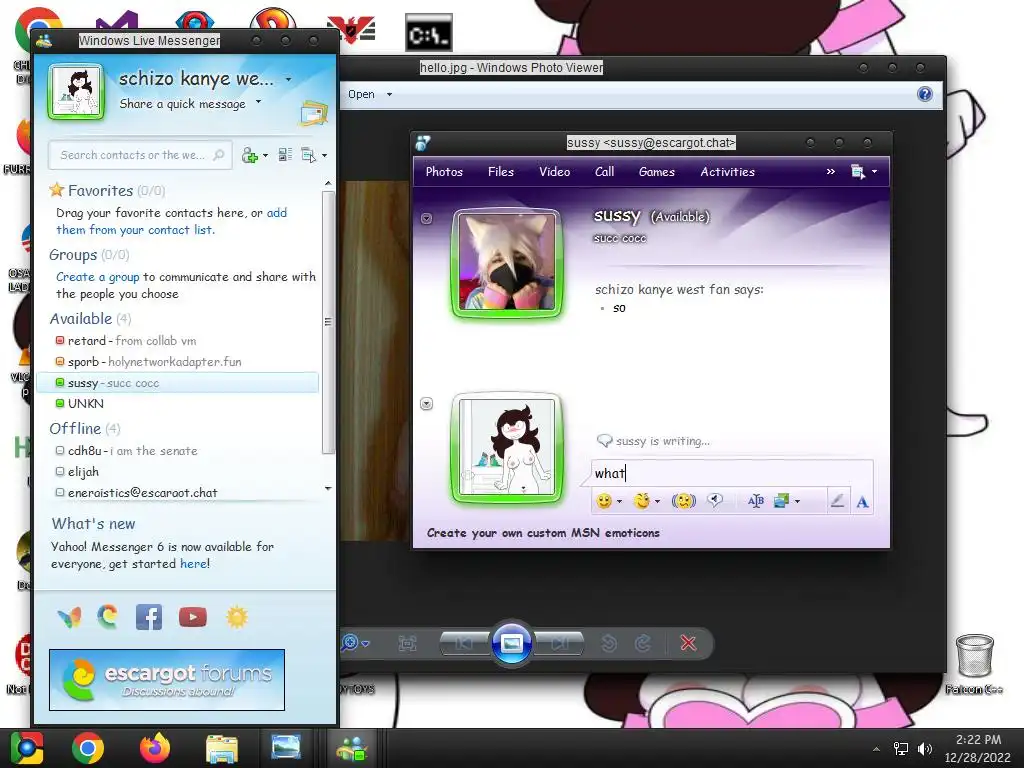
Task: Open the show menu icon in Messenger
Action: 308,155
